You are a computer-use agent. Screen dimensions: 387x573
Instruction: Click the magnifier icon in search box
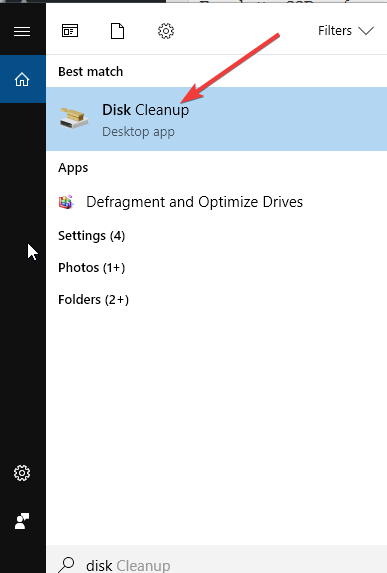coord(67,565)
